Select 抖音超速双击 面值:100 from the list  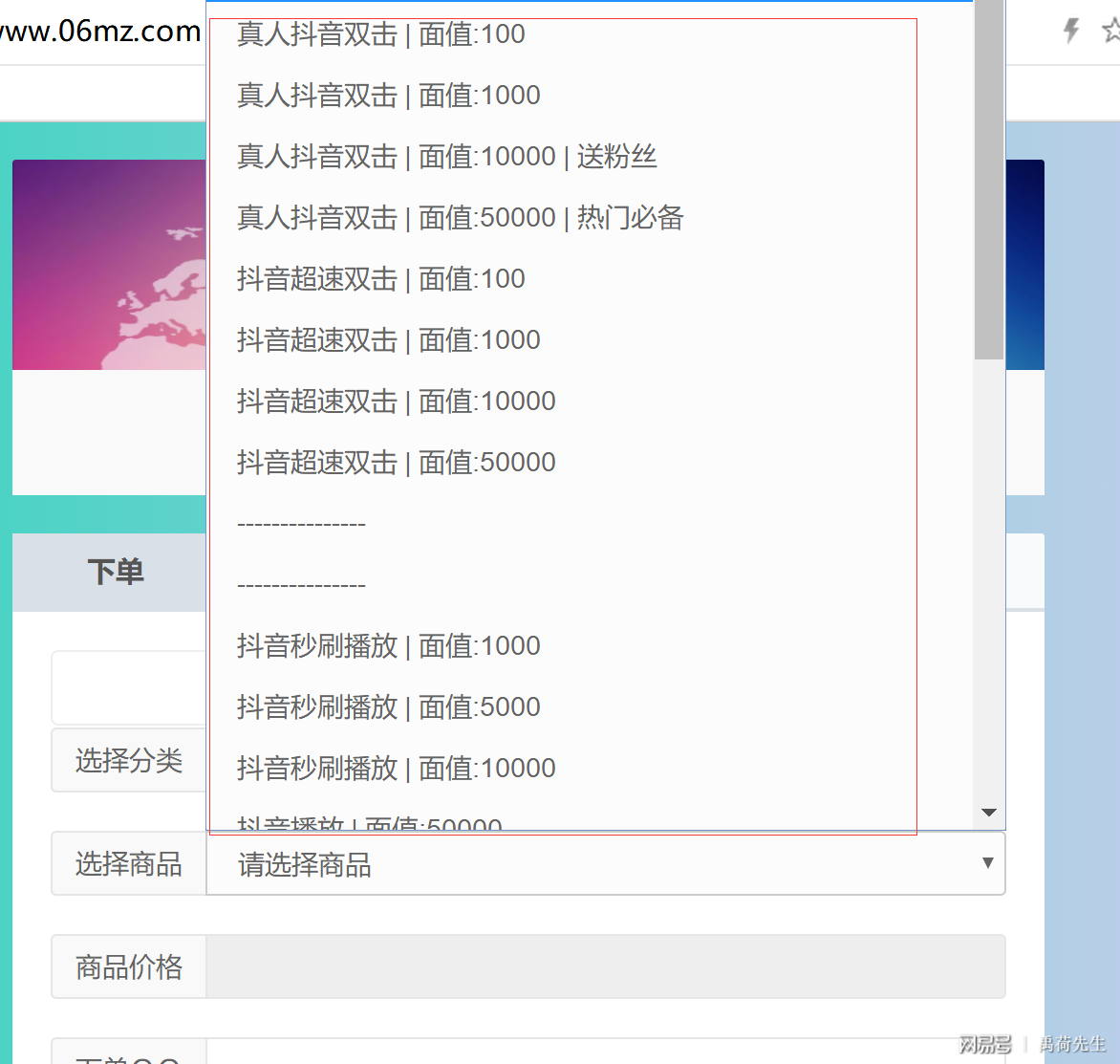pyautogui.click(x=379, y=278)
